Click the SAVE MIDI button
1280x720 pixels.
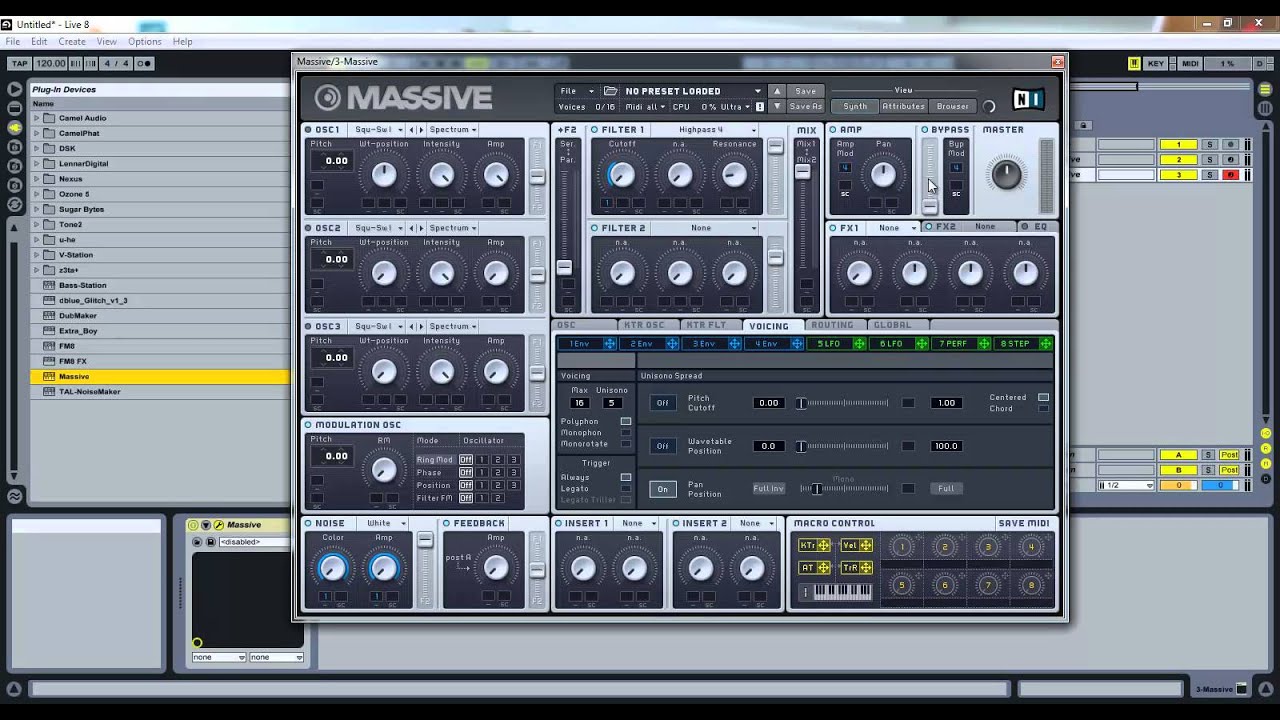(1023, 523)
